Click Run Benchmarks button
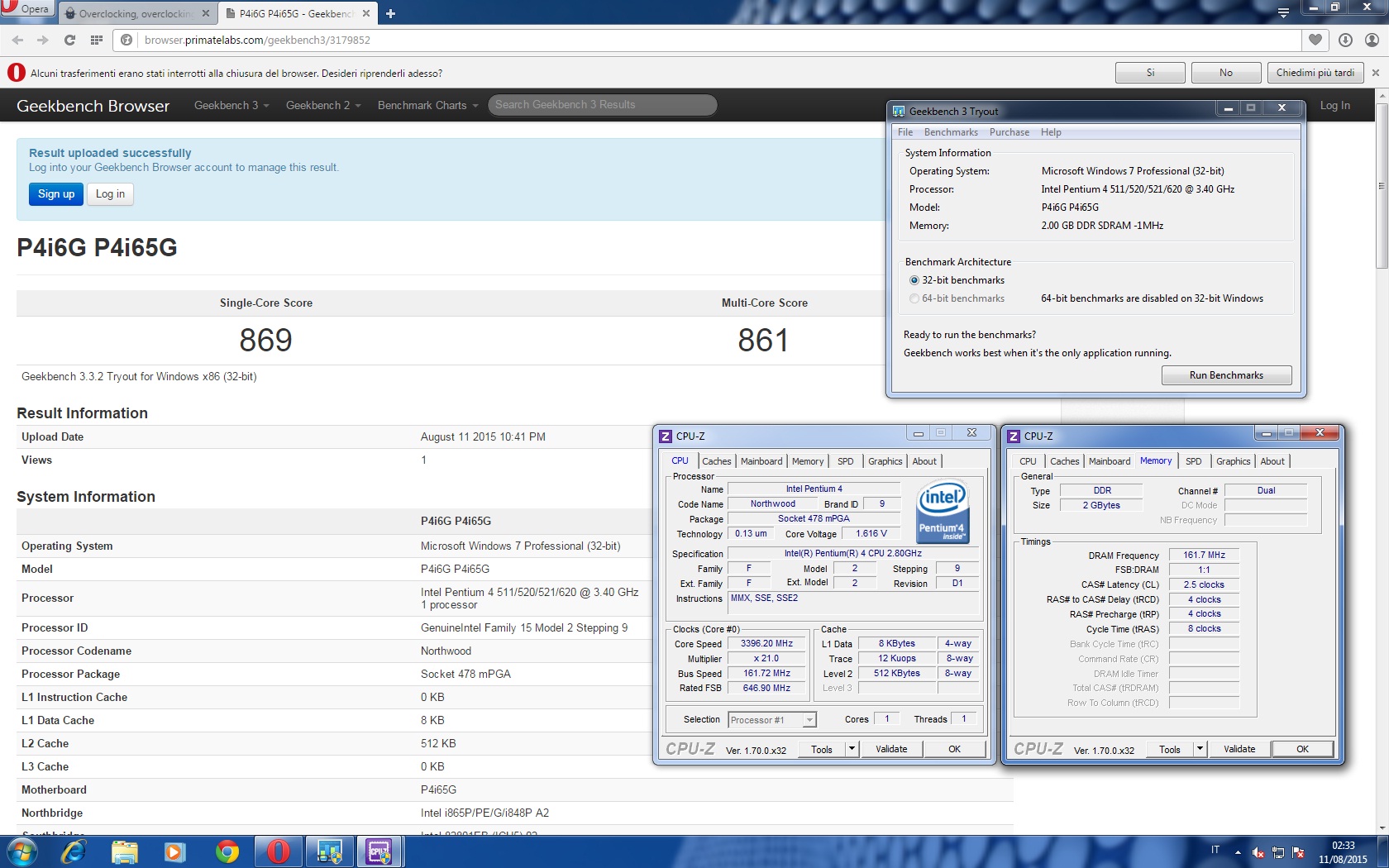1389x868 pixels. [x=1226, y=375]
